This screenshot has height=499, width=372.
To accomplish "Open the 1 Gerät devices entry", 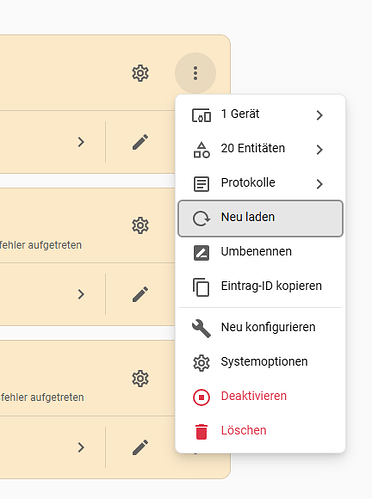I will 260,114.
